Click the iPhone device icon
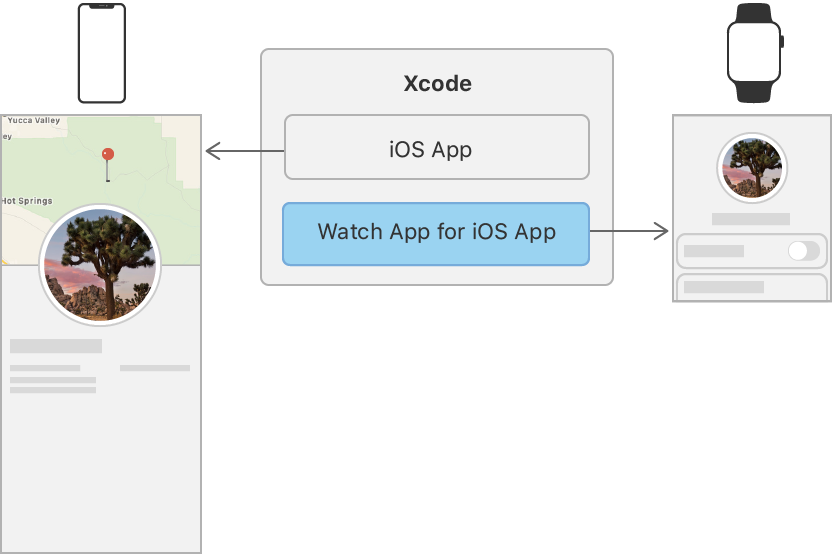The height and width of the screenshot is (556, 832). coord(102,53)
